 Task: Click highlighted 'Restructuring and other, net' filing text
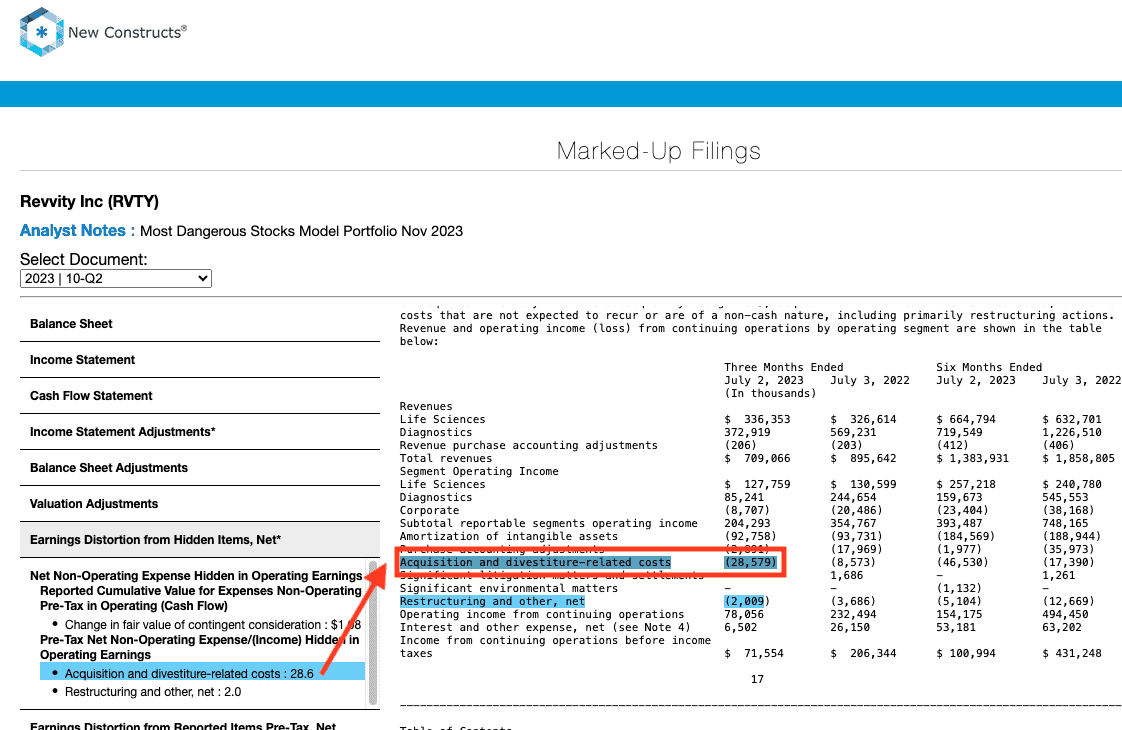coord(492,601)
